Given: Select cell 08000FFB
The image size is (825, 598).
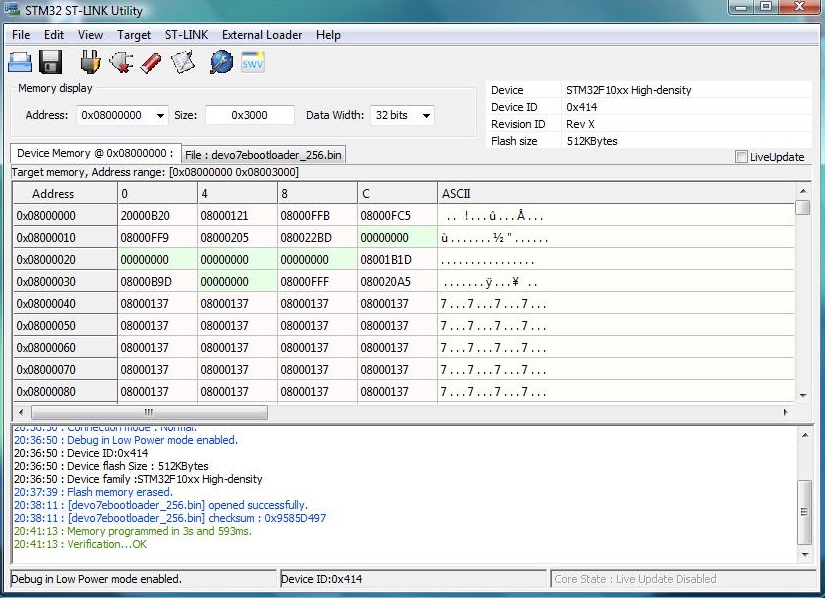Looking at the screenshot, I should click(317, 216).
